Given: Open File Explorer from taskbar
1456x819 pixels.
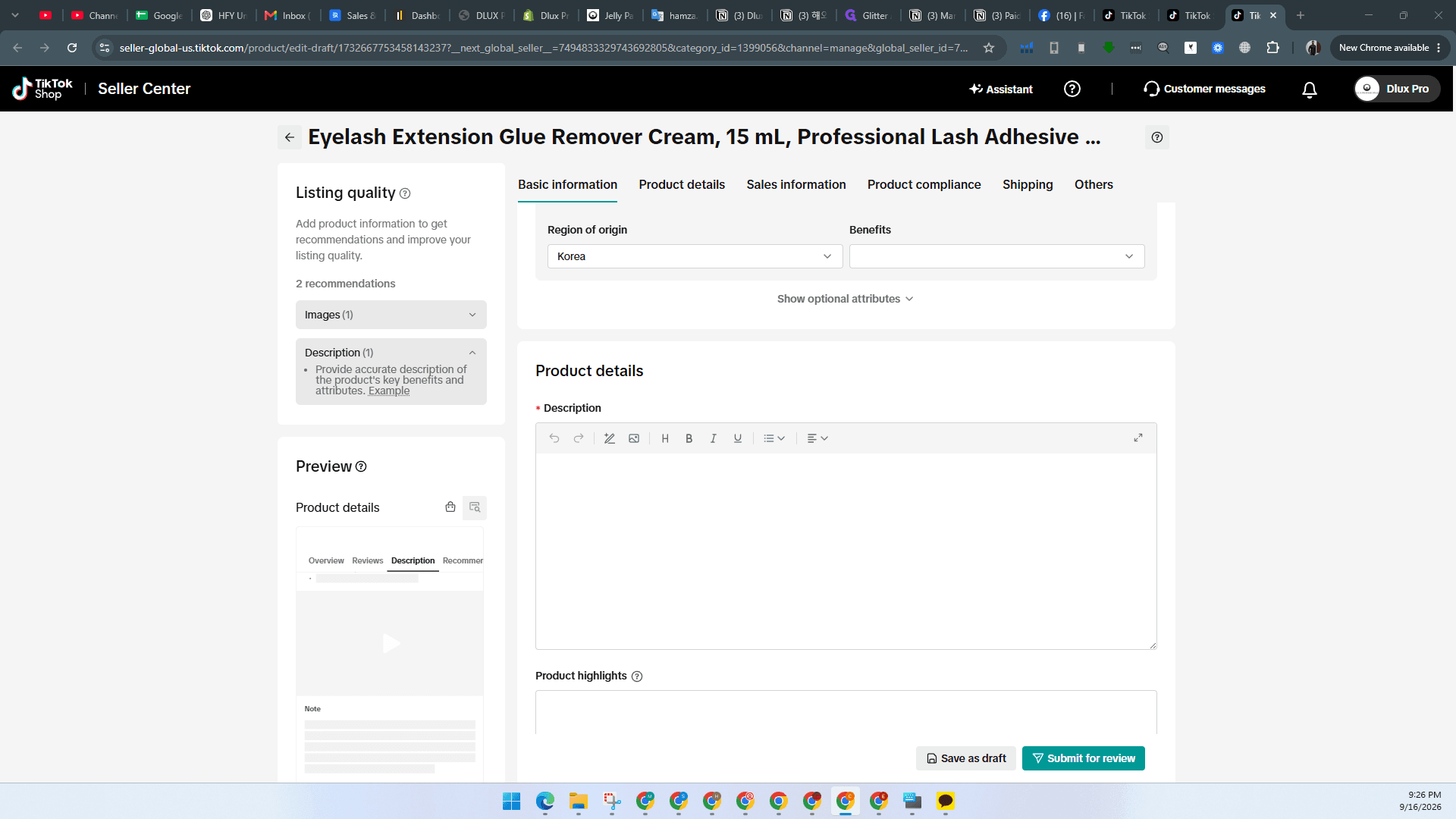Looking at the screenshot, I should 579,802.
